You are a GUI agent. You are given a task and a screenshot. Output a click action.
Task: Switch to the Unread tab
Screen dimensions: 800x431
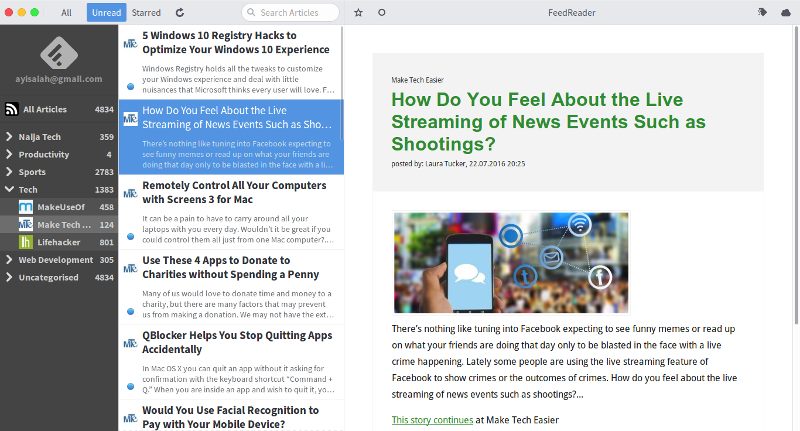pyautogui.click(x=107, y=13)
